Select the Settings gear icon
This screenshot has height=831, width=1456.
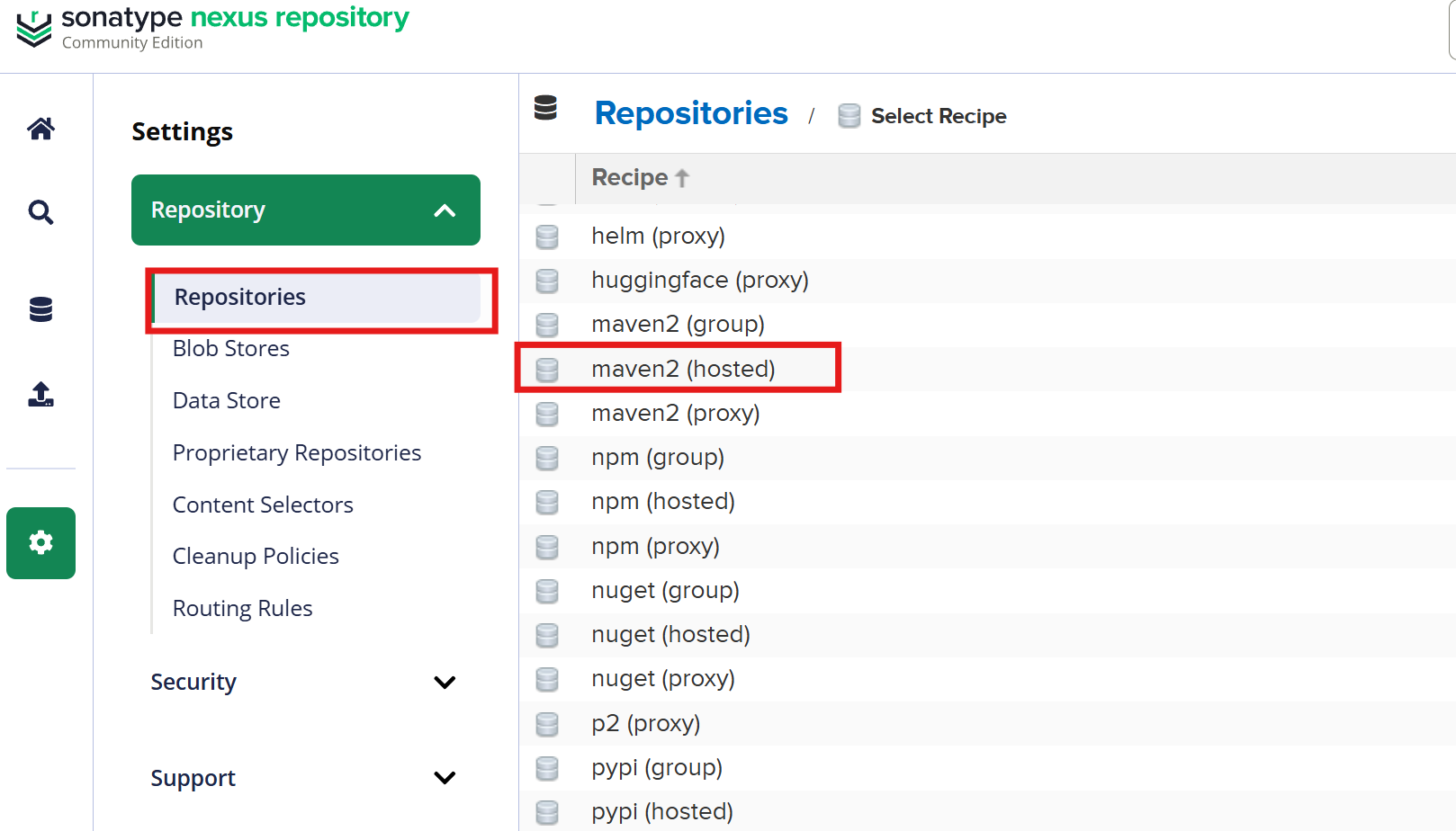[40, 542]
